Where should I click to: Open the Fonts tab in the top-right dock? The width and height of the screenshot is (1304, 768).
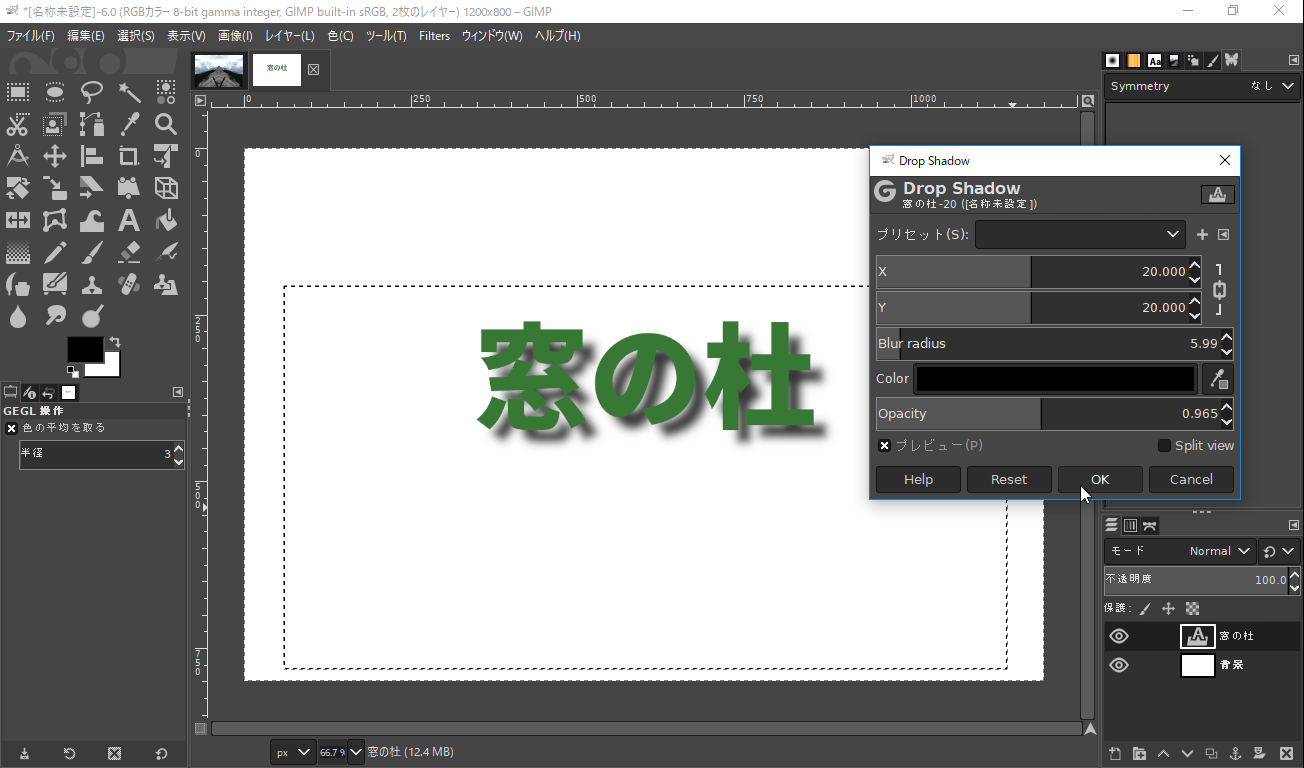pos(1154,60)
